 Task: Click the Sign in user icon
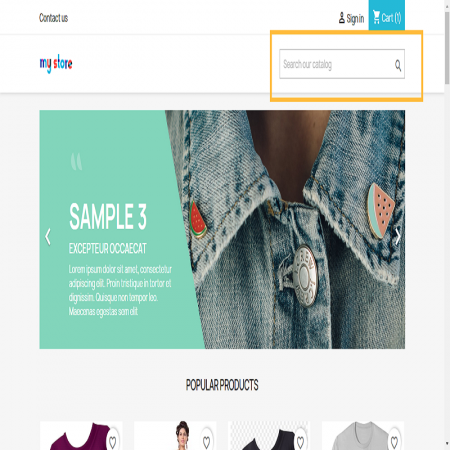pos(342,18)
